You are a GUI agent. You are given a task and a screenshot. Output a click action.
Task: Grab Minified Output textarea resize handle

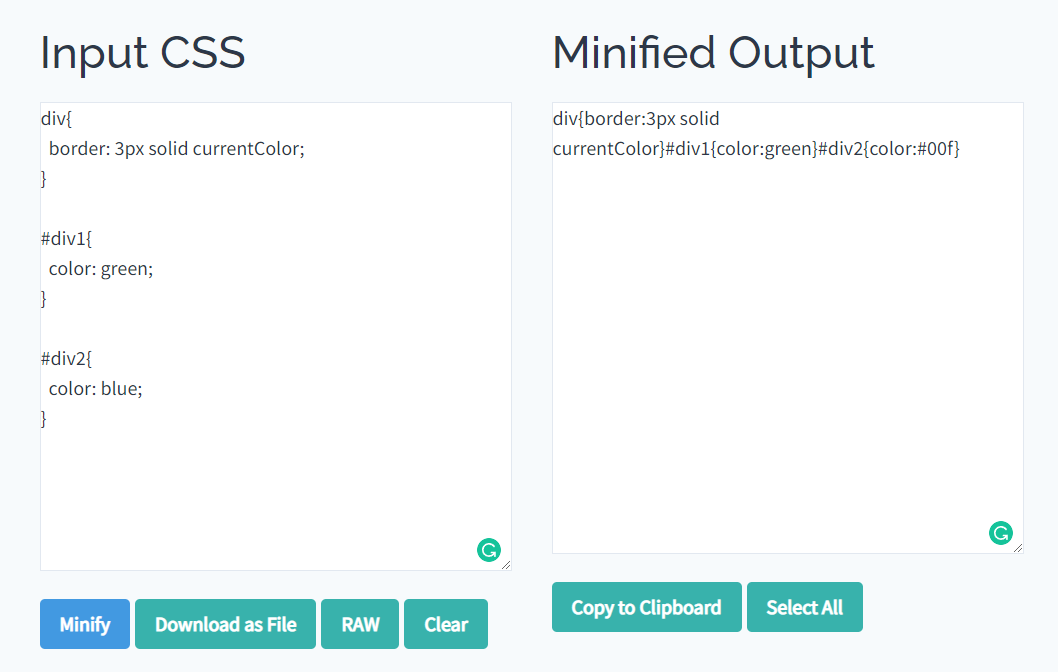click(1018, 549)
